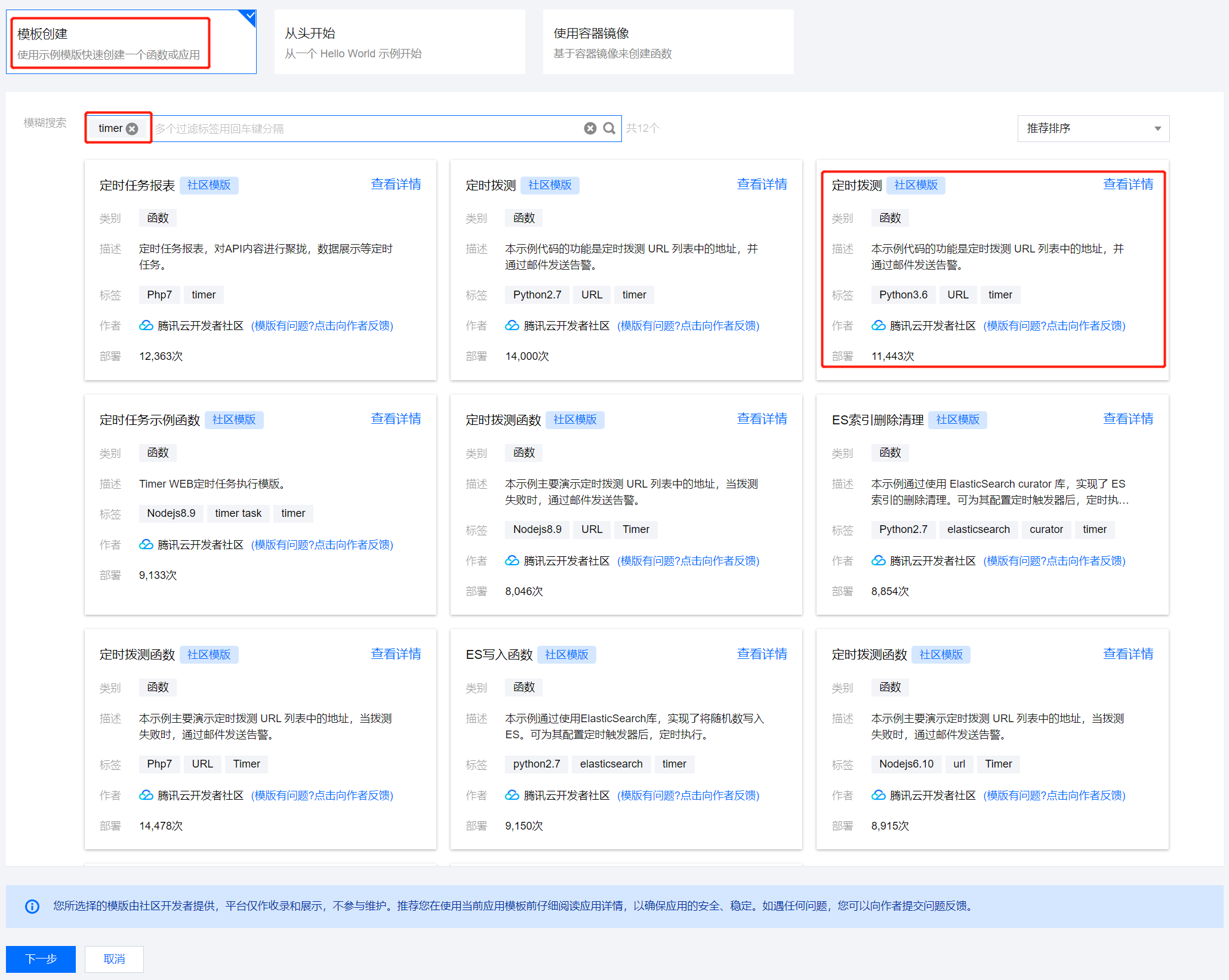Screen dimensions: 1229x980
Task: Click cloud author icon in ES写入函数 card
Action: tap(512, 795)
